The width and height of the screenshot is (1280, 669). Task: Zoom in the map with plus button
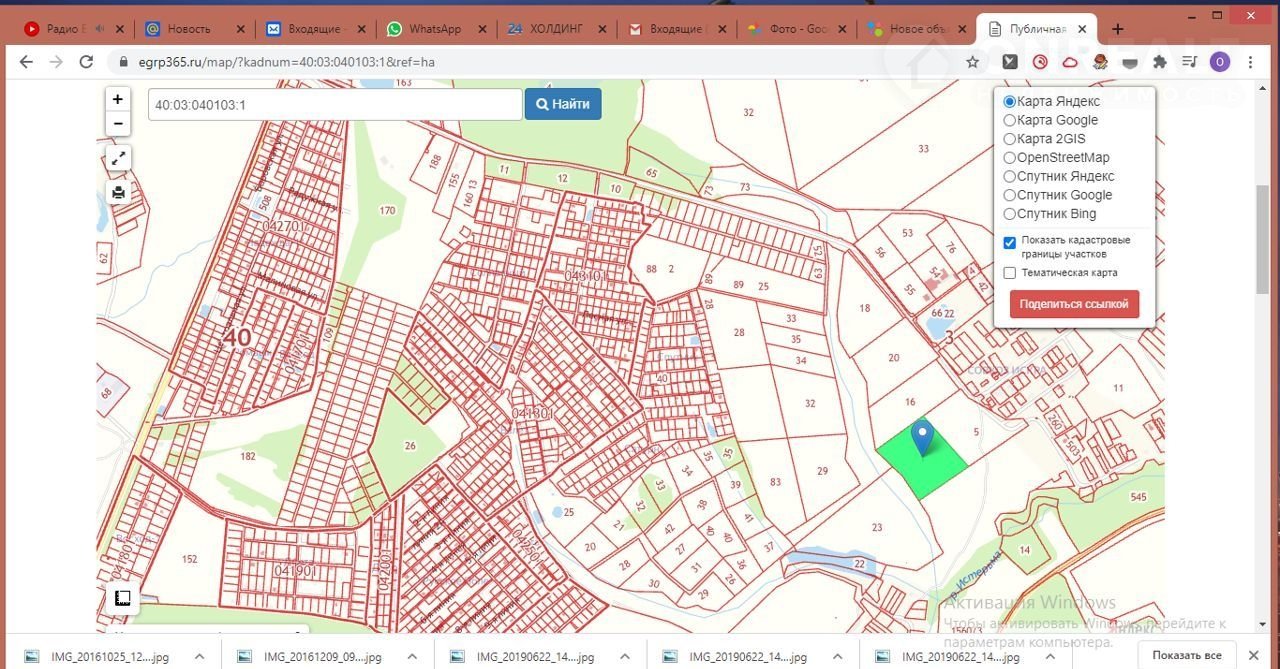click(x=118, y=99)
